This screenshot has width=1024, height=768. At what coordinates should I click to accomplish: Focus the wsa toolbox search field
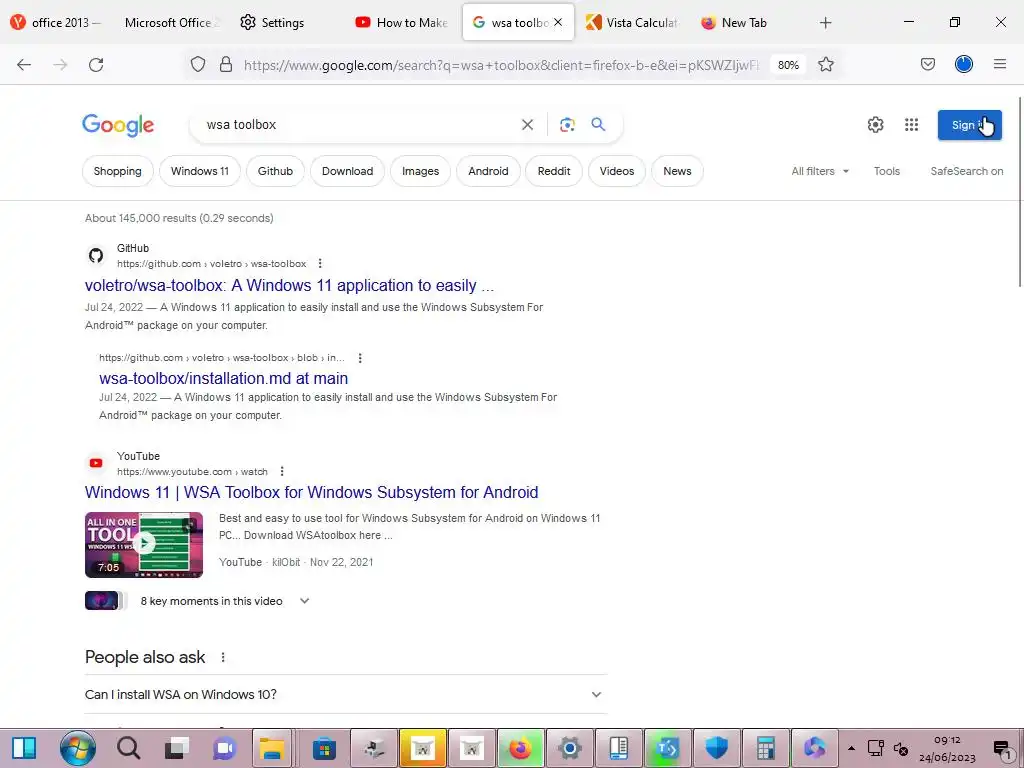point(359,125)
